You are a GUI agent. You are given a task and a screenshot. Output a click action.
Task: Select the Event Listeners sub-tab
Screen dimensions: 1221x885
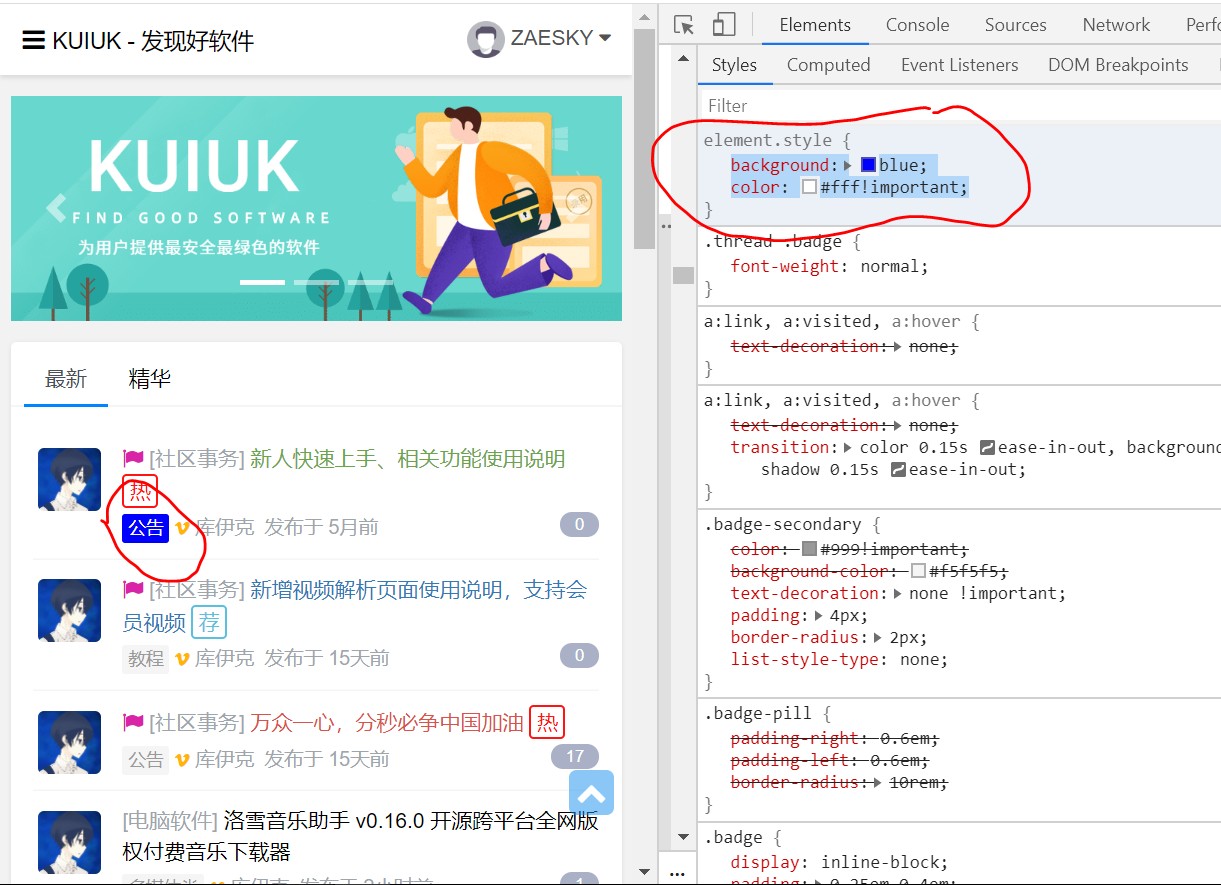[x=959, y=65]
